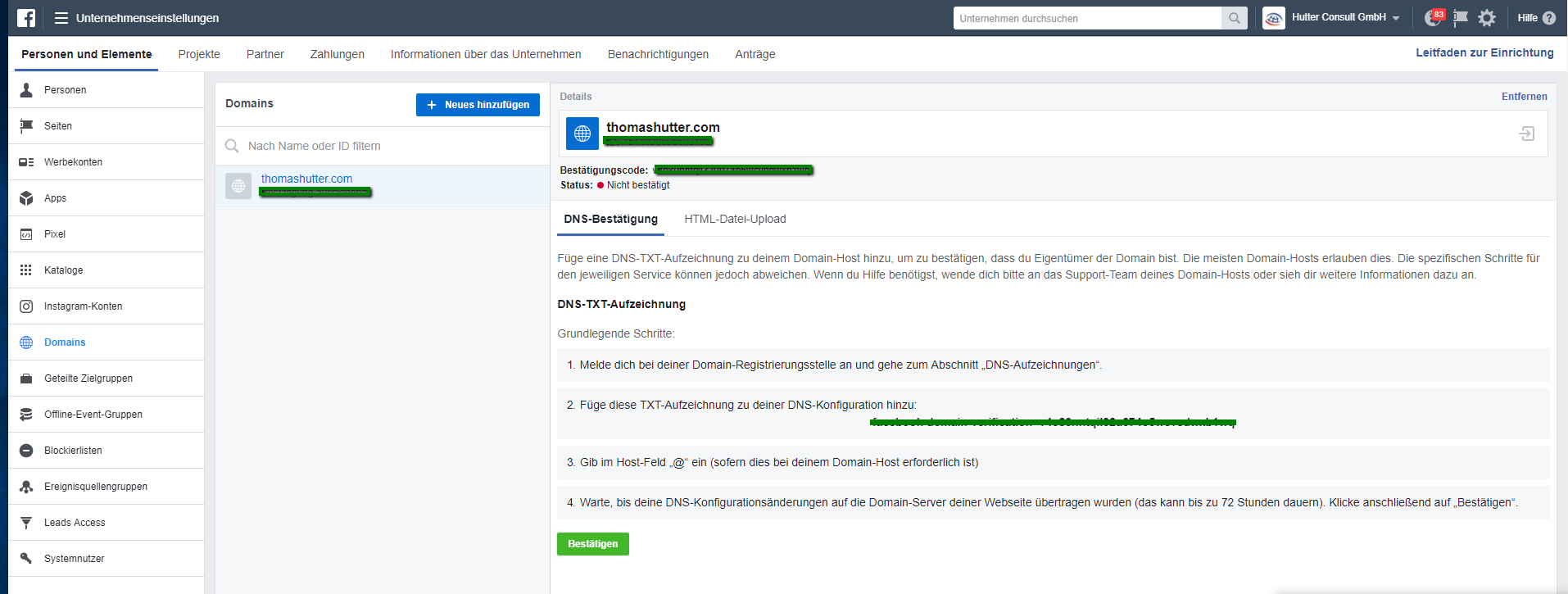Click the filter search magnifier icon
The width and height of the screenshot is (1568, 594).
pos(232,146)
